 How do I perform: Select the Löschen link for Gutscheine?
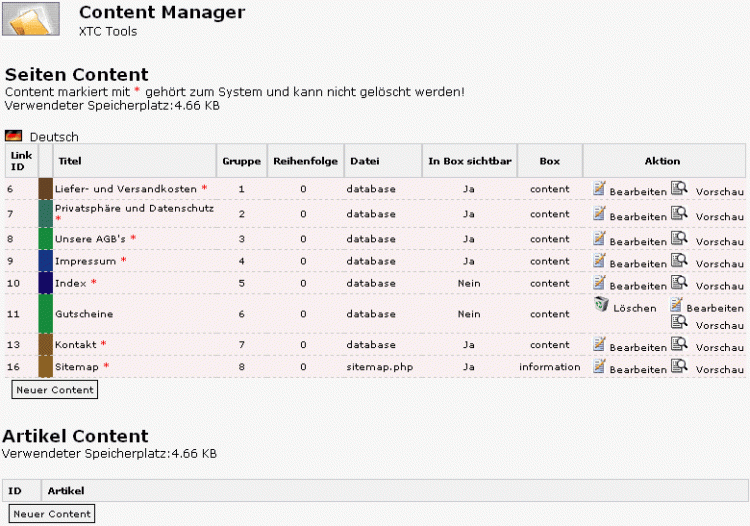(634, 308)
